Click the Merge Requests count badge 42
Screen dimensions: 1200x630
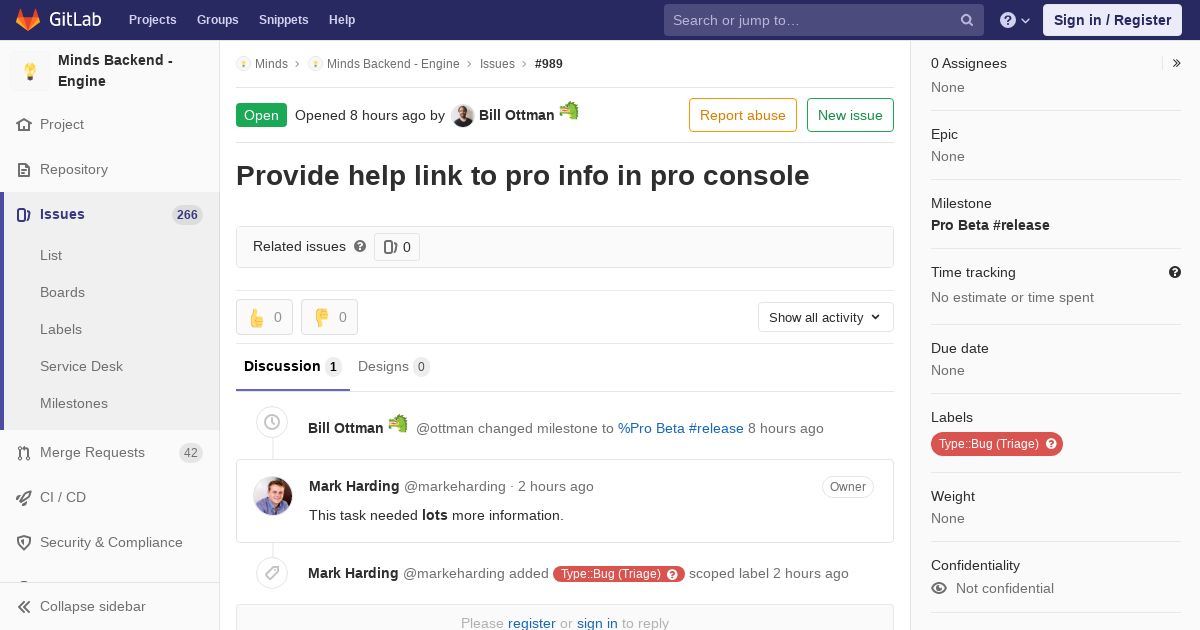click(191, 453)
